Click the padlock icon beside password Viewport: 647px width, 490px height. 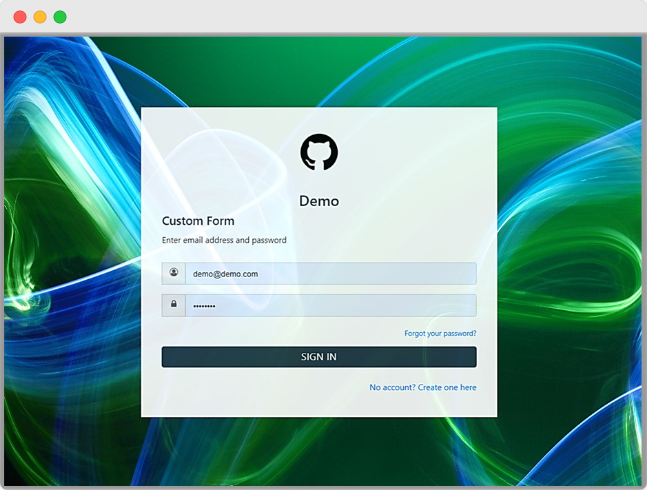pos(174,304)
